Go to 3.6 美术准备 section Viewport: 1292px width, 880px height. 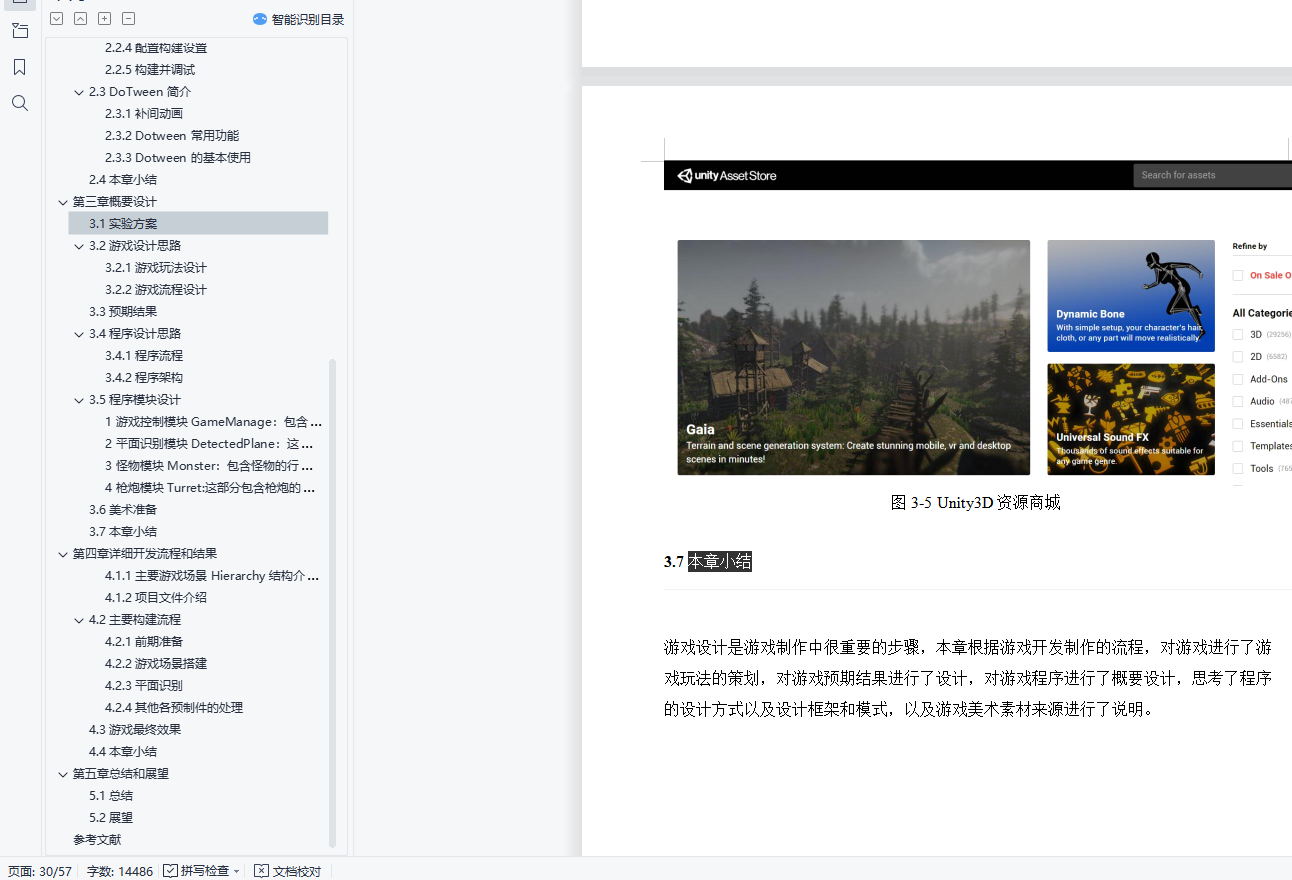coord(122,510)
